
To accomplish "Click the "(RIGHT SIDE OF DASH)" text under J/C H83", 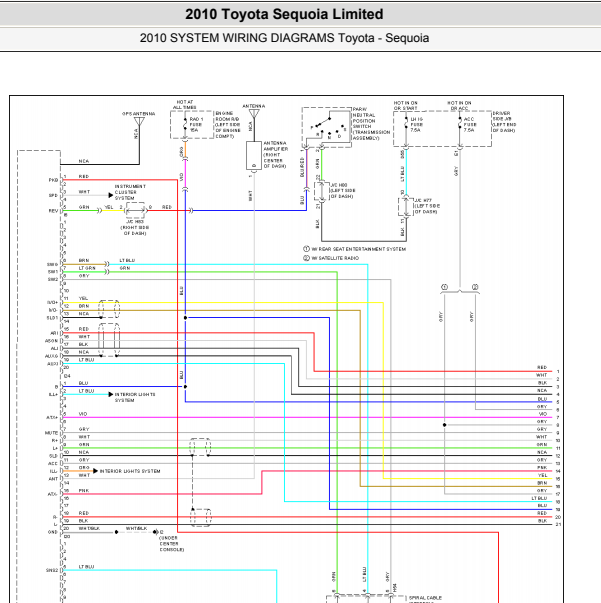I will [x=135, y=230].
